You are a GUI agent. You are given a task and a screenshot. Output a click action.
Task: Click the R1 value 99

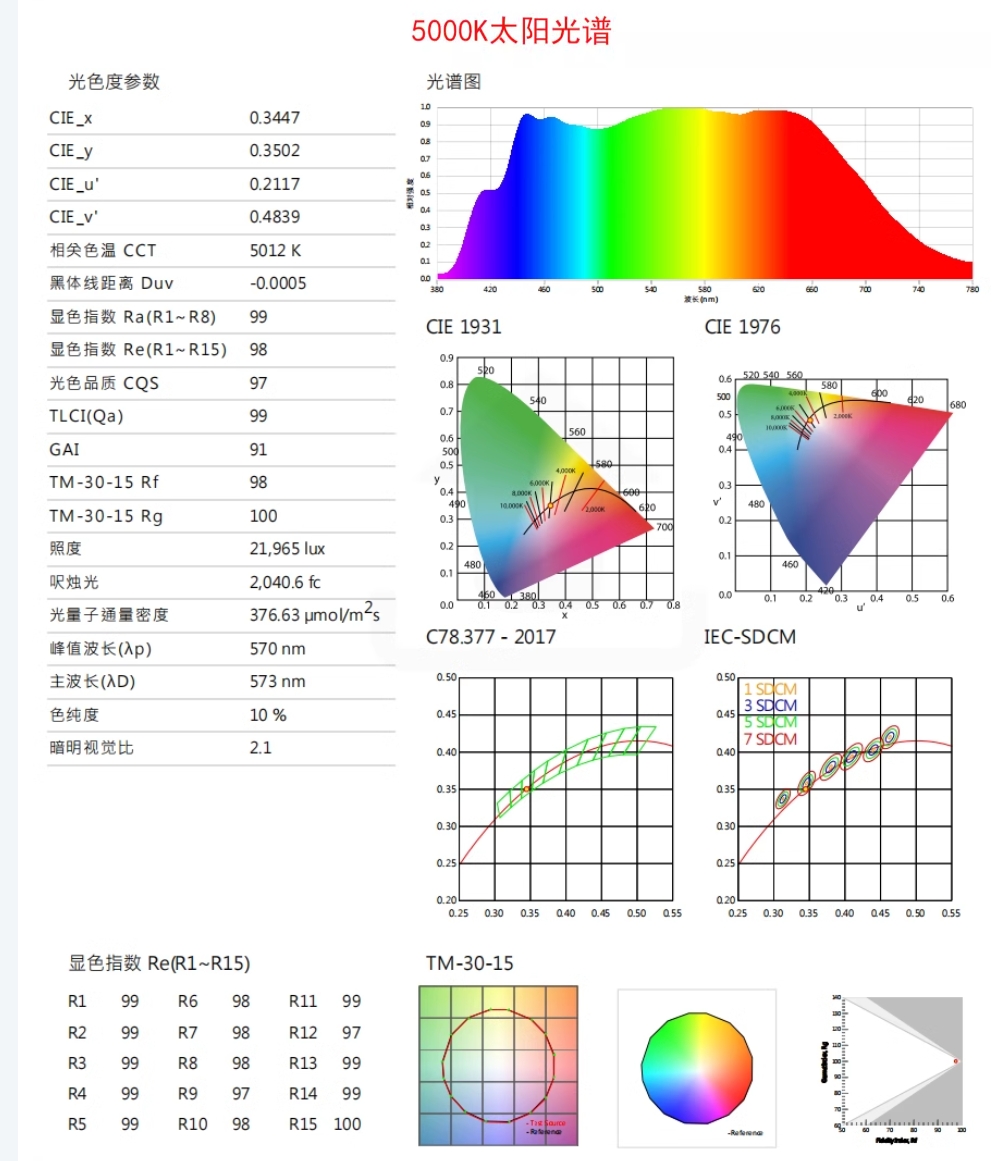coord(130,1001)
